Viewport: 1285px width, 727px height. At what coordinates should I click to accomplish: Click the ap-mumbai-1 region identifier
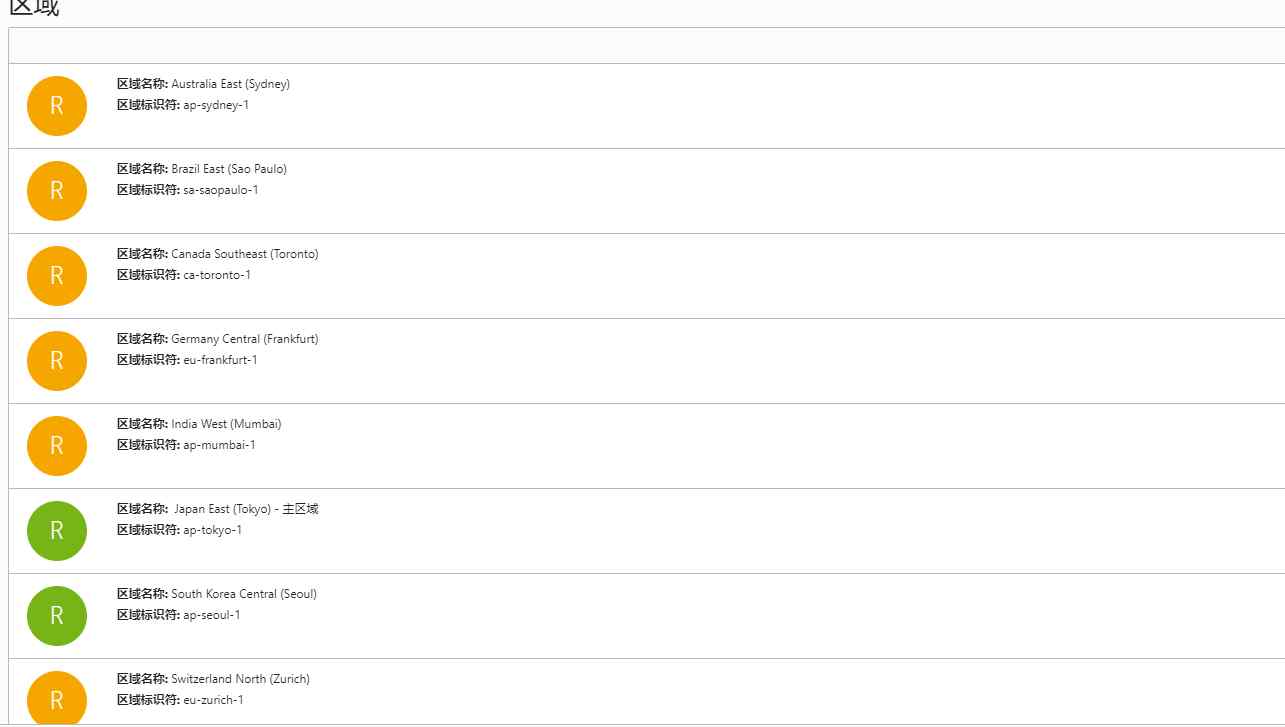[x=219, y=445]
